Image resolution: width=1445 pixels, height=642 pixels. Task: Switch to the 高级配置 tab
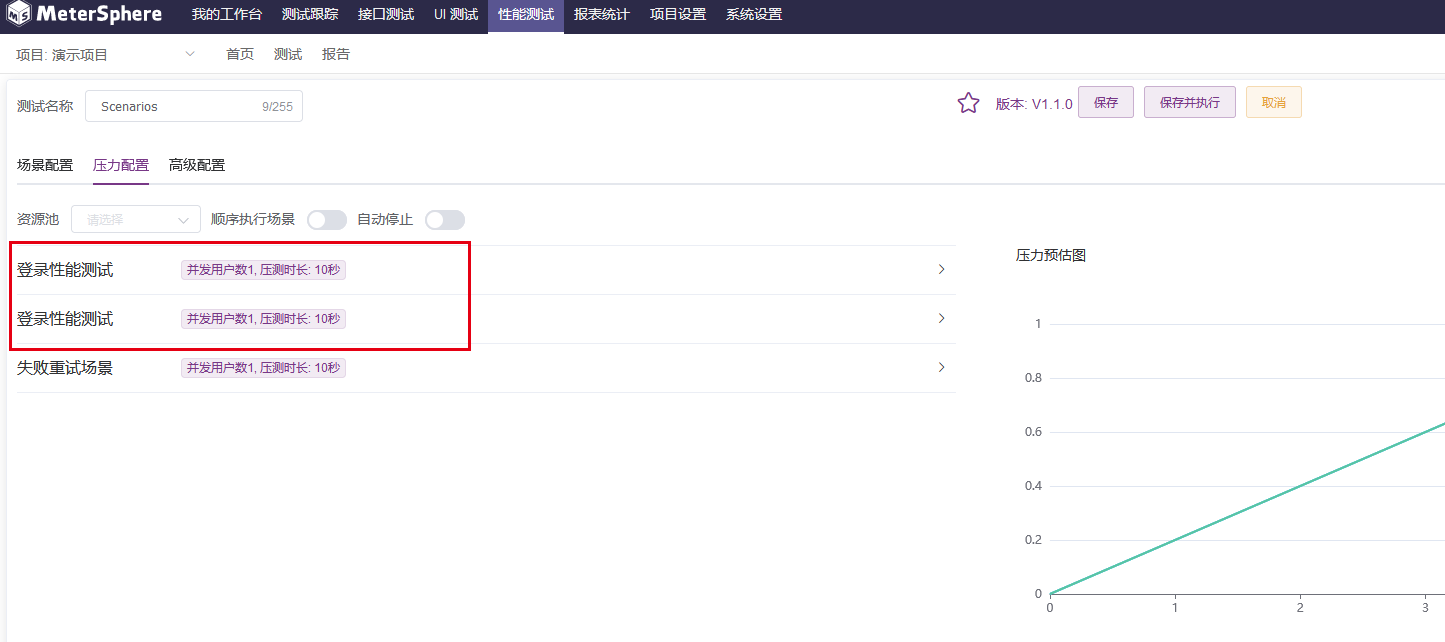pyautogui.click(x=197, y=165)
